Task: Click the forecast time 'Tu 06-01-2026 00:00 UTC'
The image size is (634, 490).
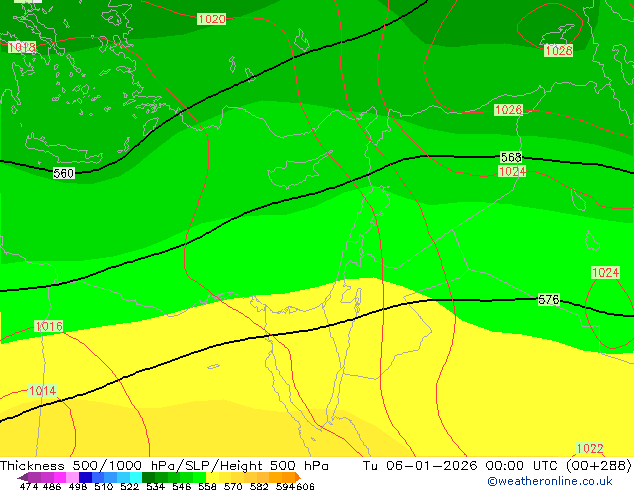Action: 461,466
